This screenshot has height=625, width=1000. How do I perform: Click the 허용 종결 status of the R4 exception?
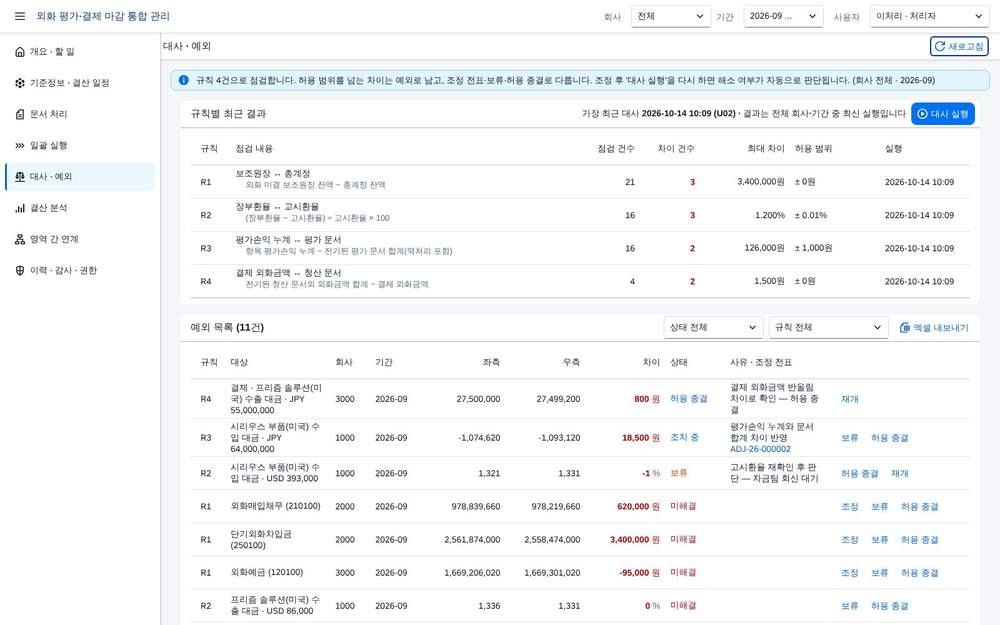(688, 399)
